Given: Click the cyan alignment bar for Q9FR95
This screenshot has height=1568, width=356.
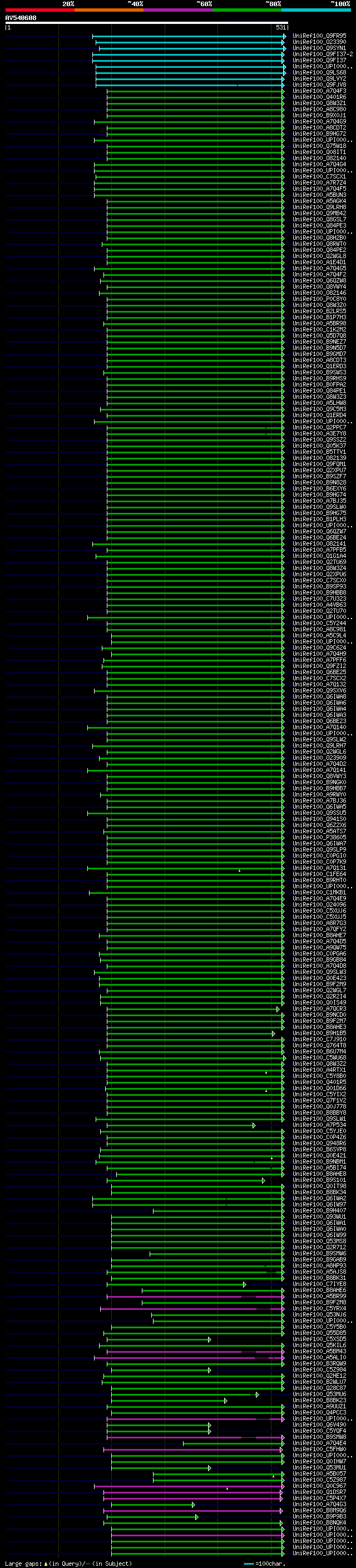Looking at the screenshot, I should point(189,36).
